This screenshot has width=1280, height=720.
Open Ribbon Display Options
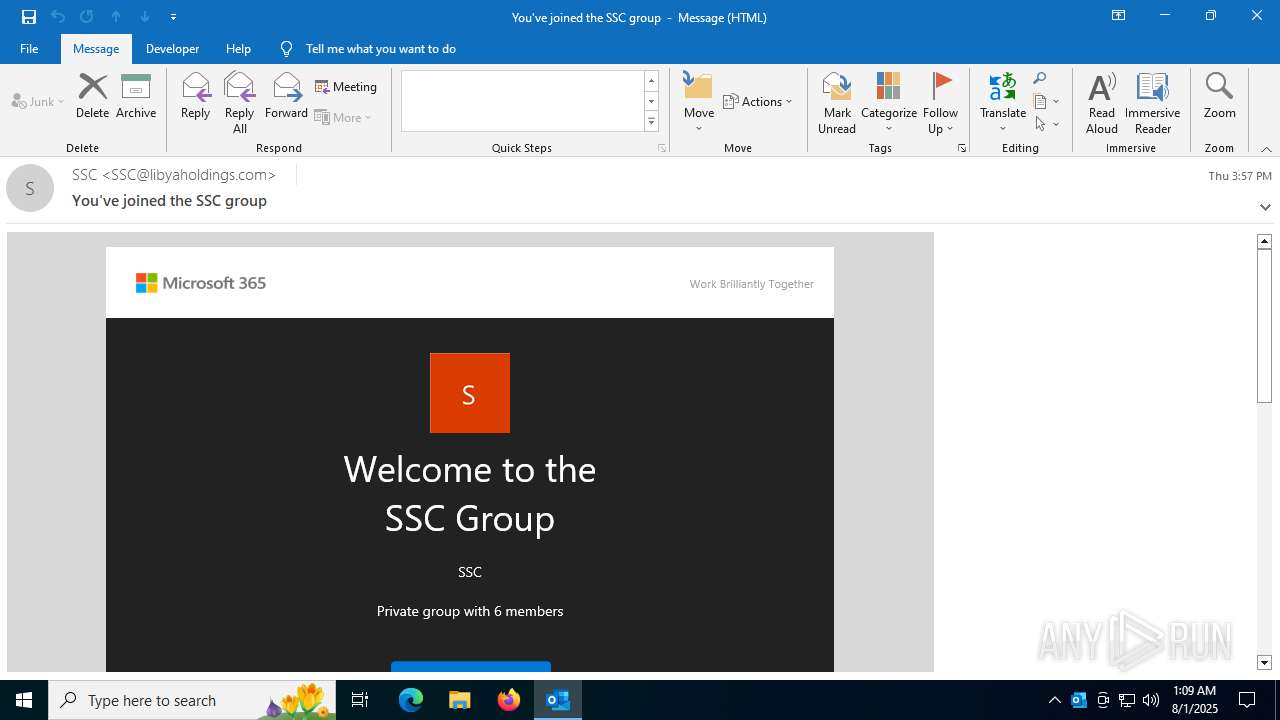(1119, 16)
